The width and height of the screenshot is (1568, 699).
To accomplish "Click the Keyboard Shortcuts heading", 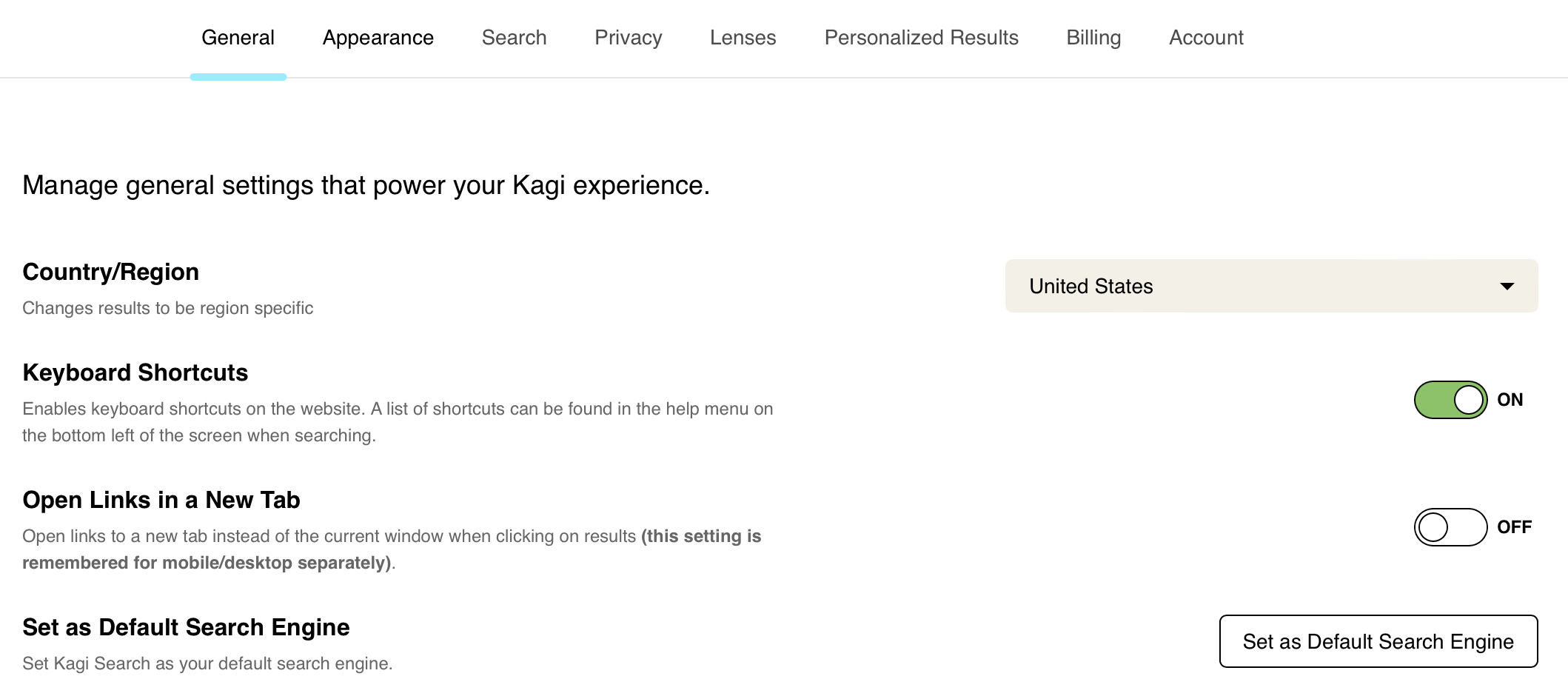I will (x=135, y=372).
